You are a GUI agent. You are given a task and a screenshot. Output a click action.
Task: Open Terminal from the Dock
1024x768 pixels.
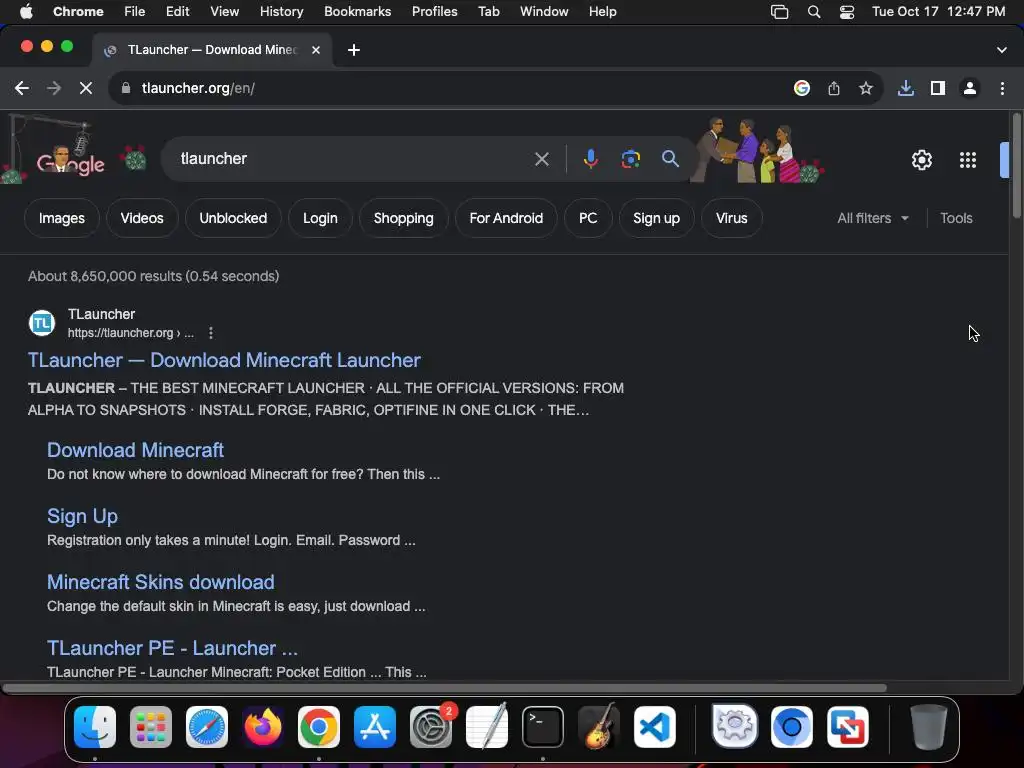coord(543,727)
